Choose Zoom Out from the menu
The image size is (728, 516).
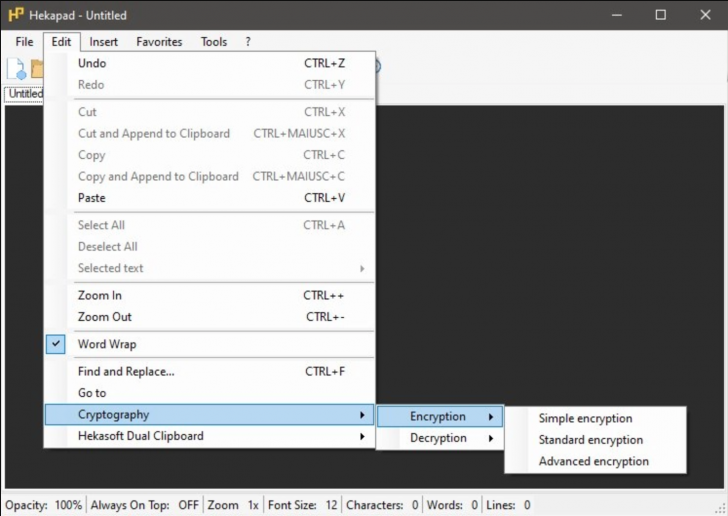coord(210,317)
